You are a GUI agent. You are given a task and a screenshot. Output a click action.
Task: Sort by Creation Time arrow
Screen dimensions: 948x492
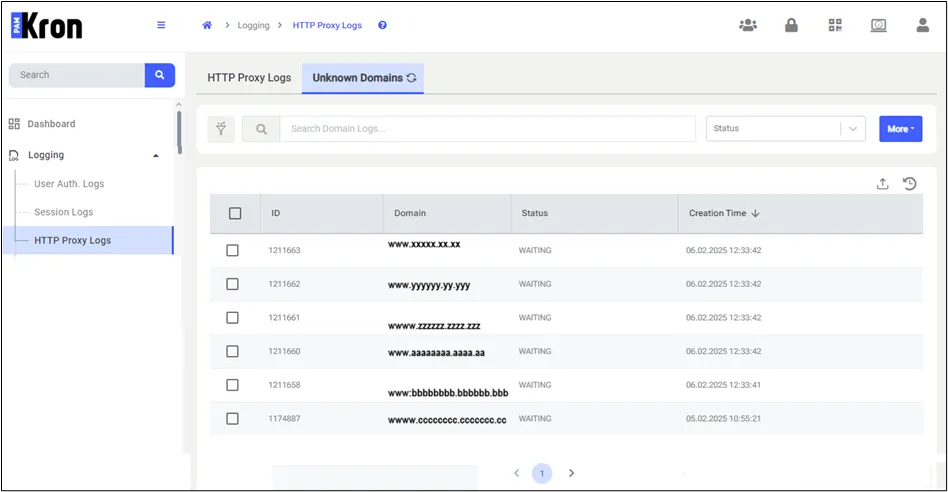755,213
